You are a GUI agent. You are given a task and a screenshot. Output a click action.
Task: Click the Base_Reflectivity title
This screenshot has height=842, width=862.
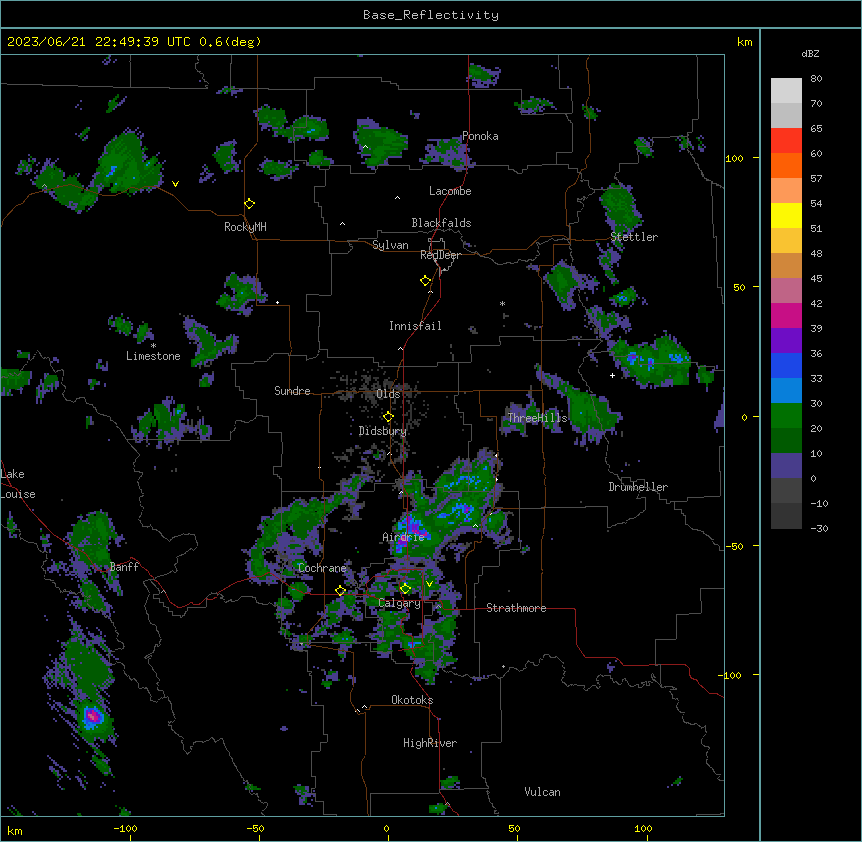coord(431,15)
